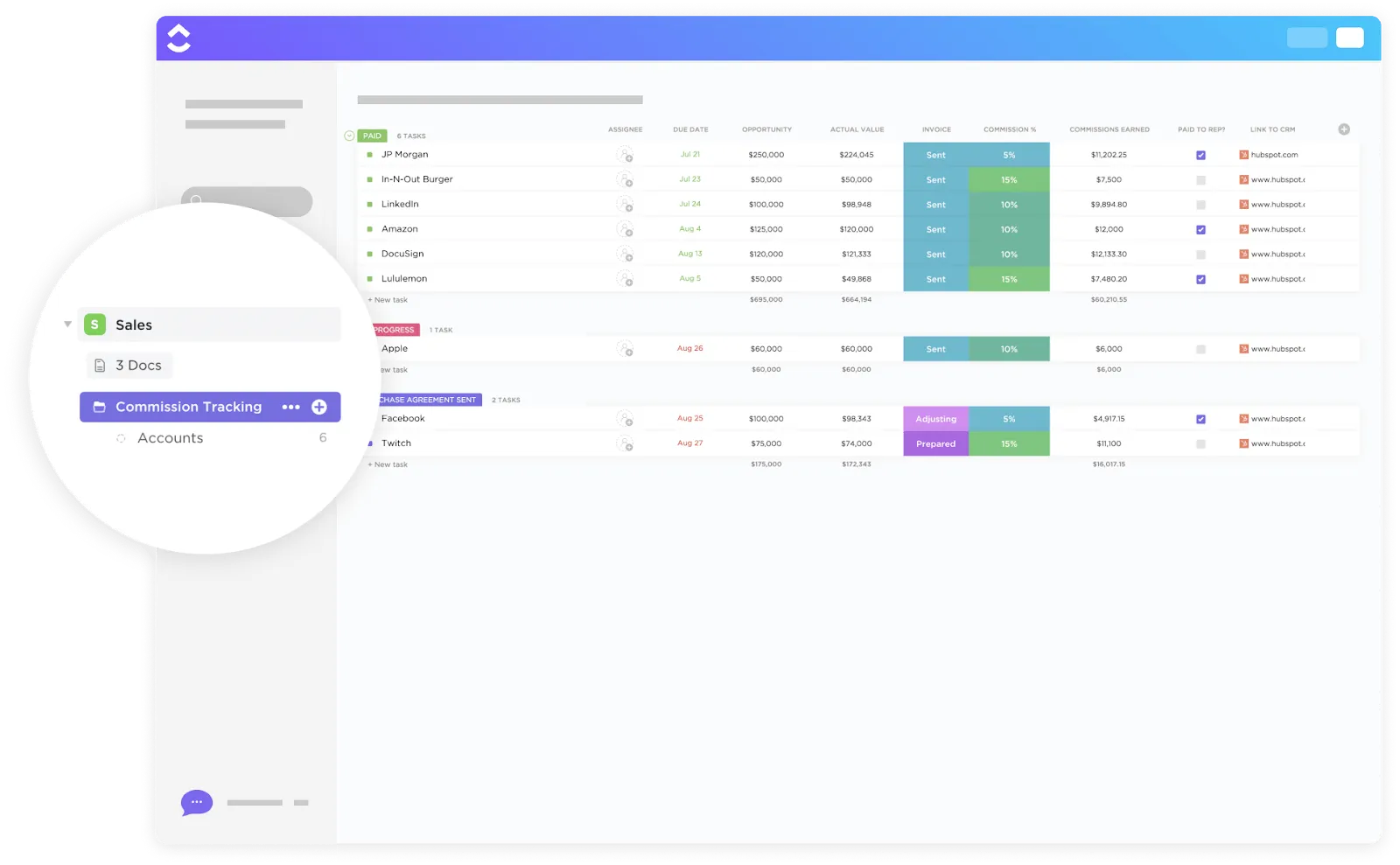Toggle the Lululemon Paid to Rep checkbox
The image size is (1400, 865).
coord(1200,280)
